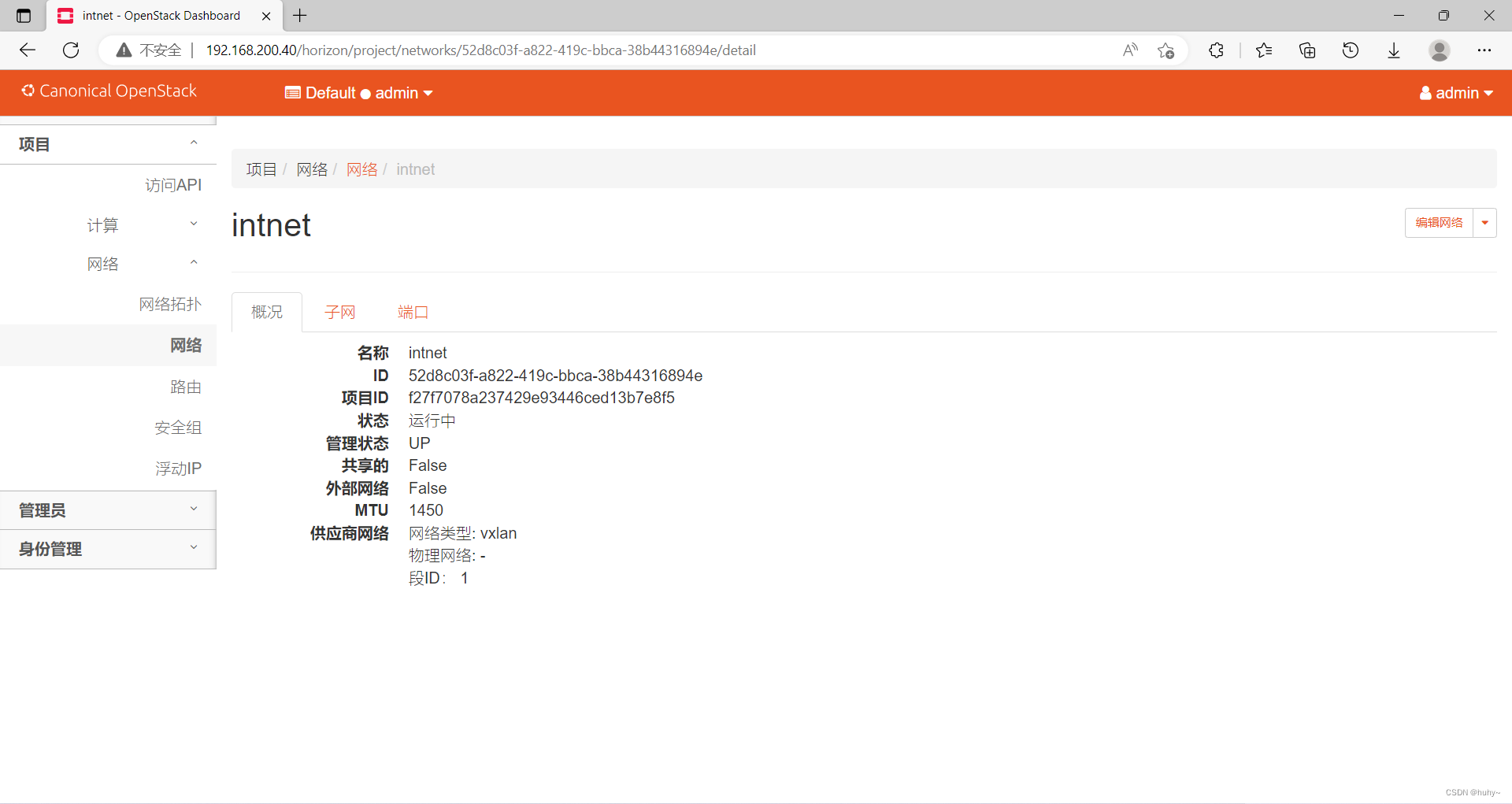
Task: Click the 网络类型: vxlan text
Action: [x=462, y=533]
